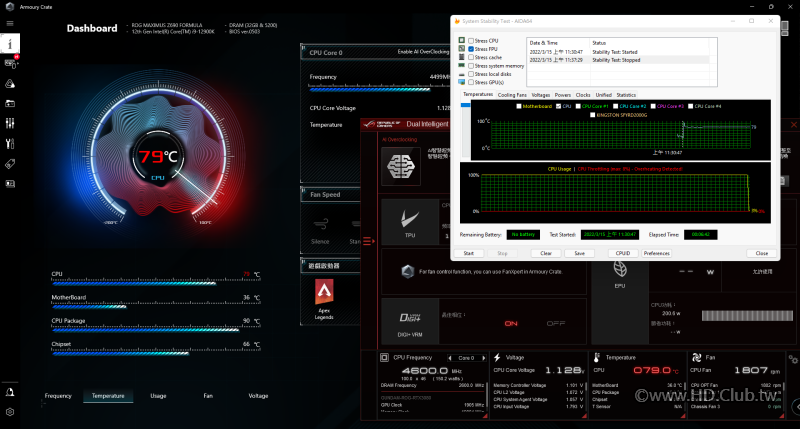Select the TPU icon tile

pos(410,222)
